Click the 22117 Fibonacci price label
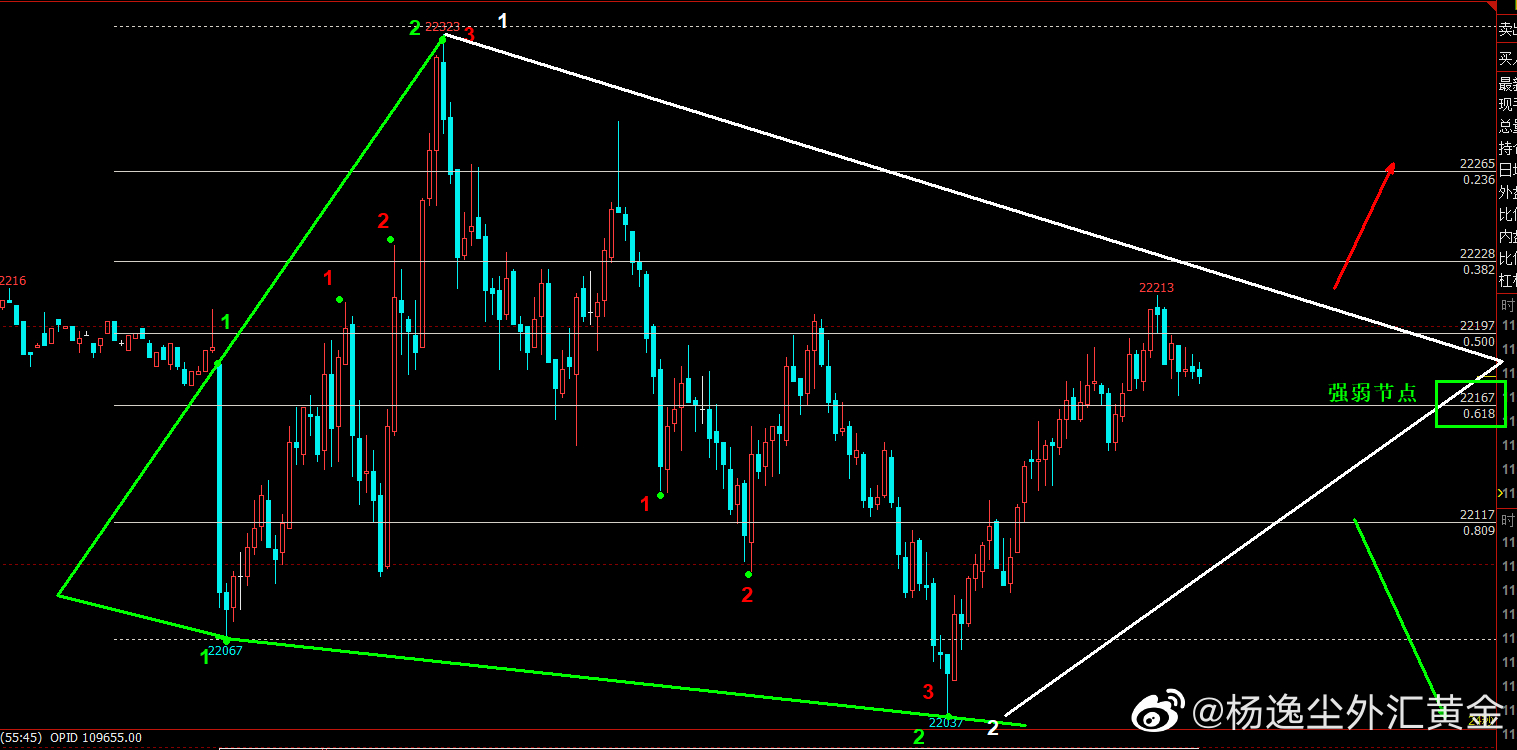 (1477, 515)
